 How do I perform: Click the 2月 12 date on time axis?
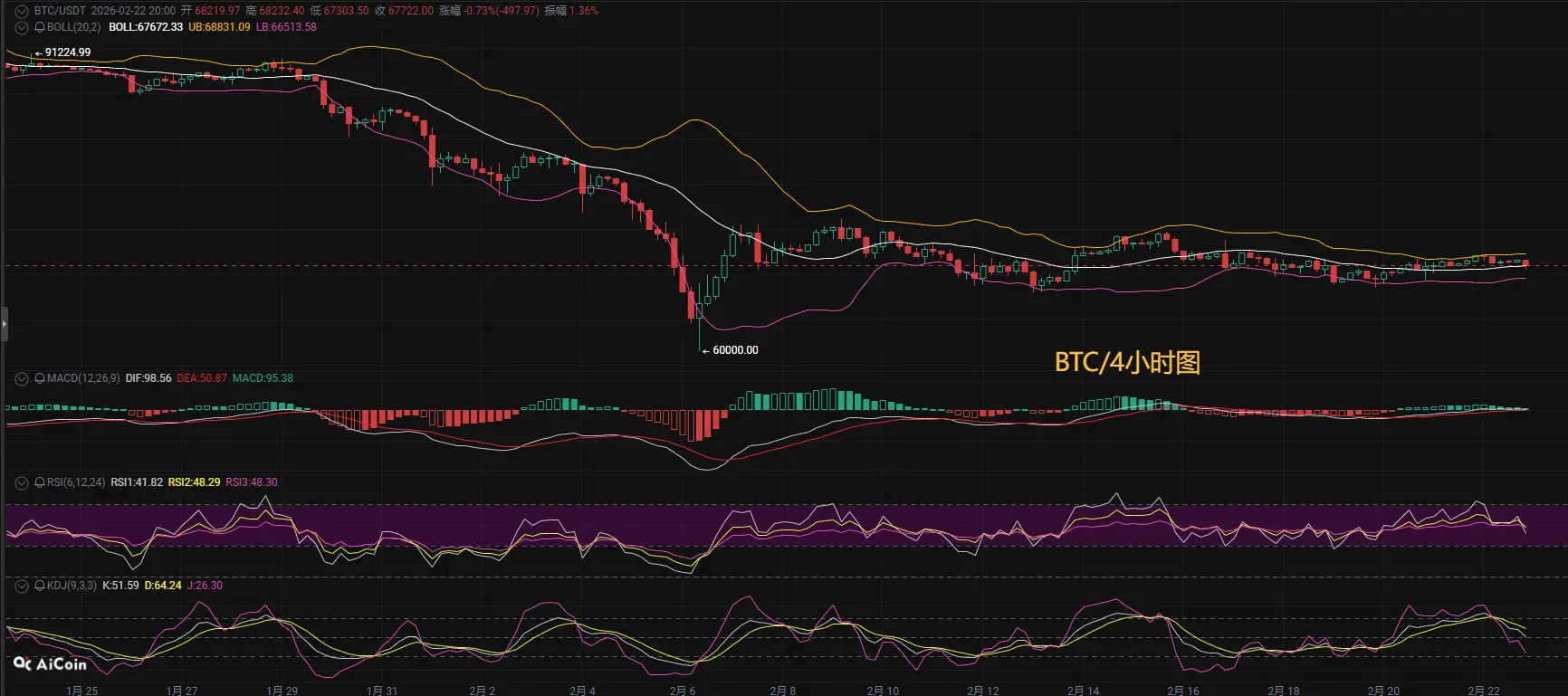coord(983,691)
